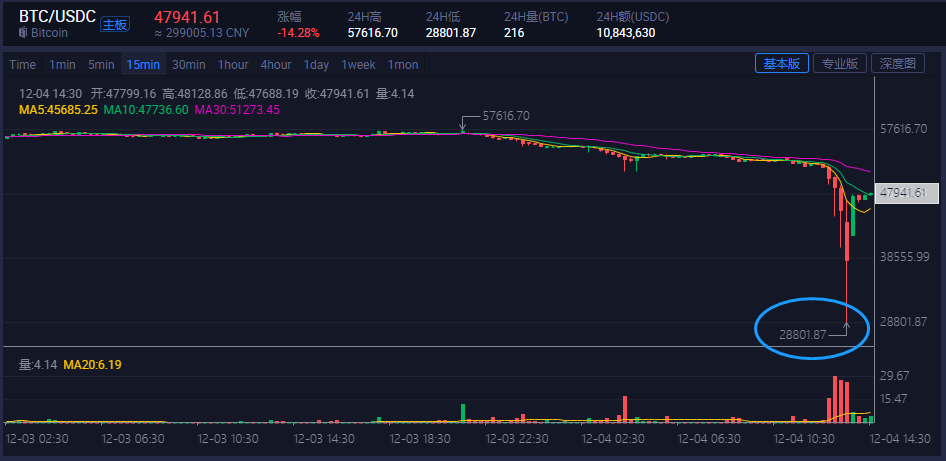The height and width of the screenshot is (461, 946).
Task: Open the 专业版 chart mode
Action: click(840, 63)
